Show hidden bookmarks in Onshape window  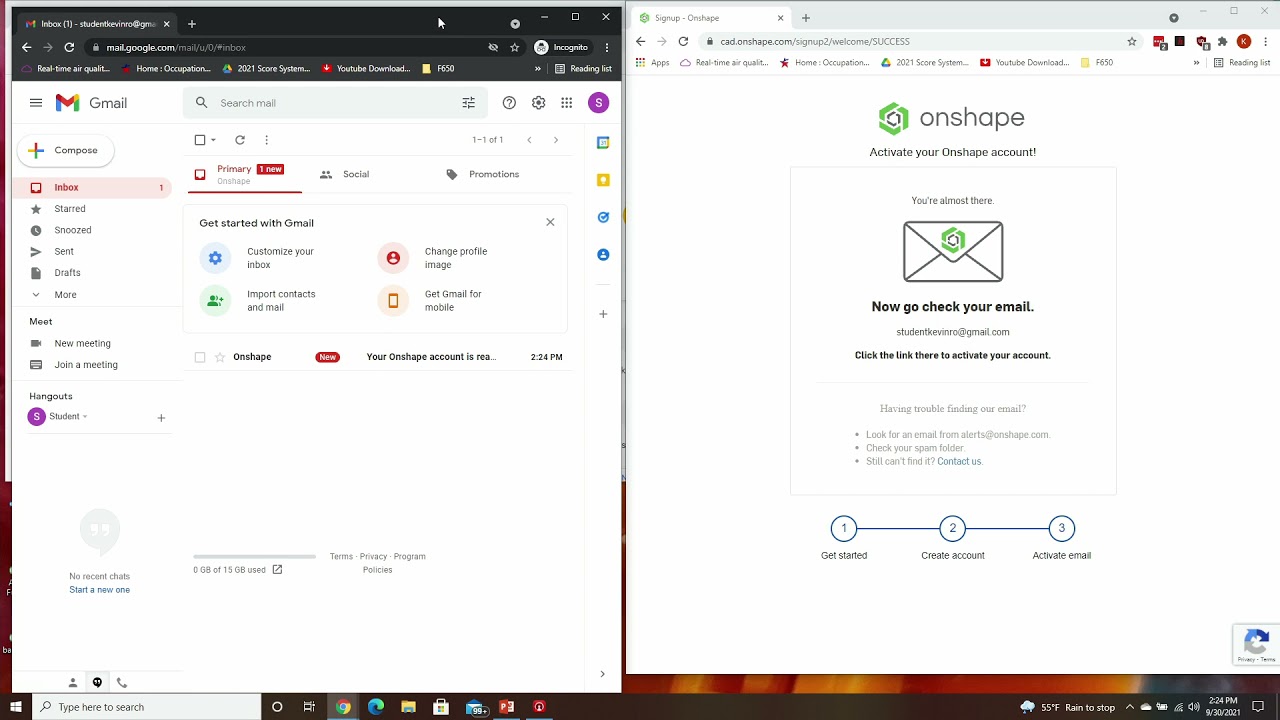(x=1196, y=62)
